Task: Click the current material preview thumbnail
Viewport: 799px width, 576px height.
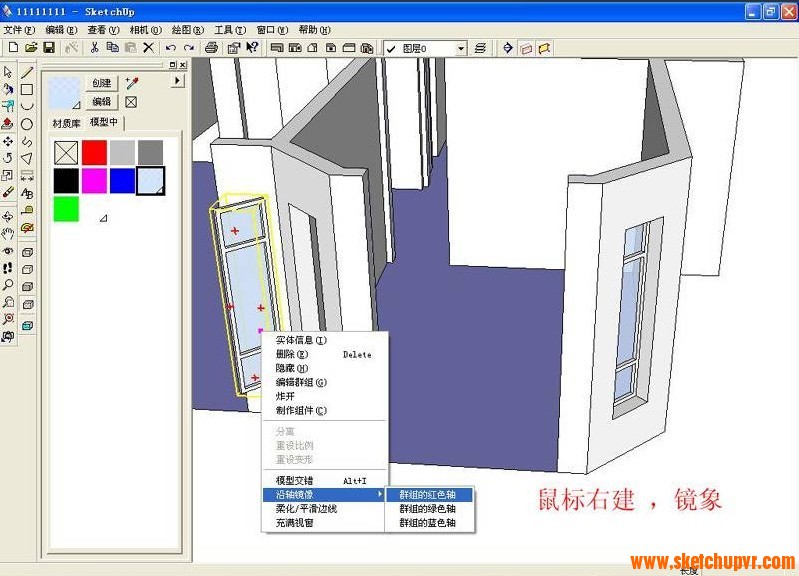Action: 64,93
